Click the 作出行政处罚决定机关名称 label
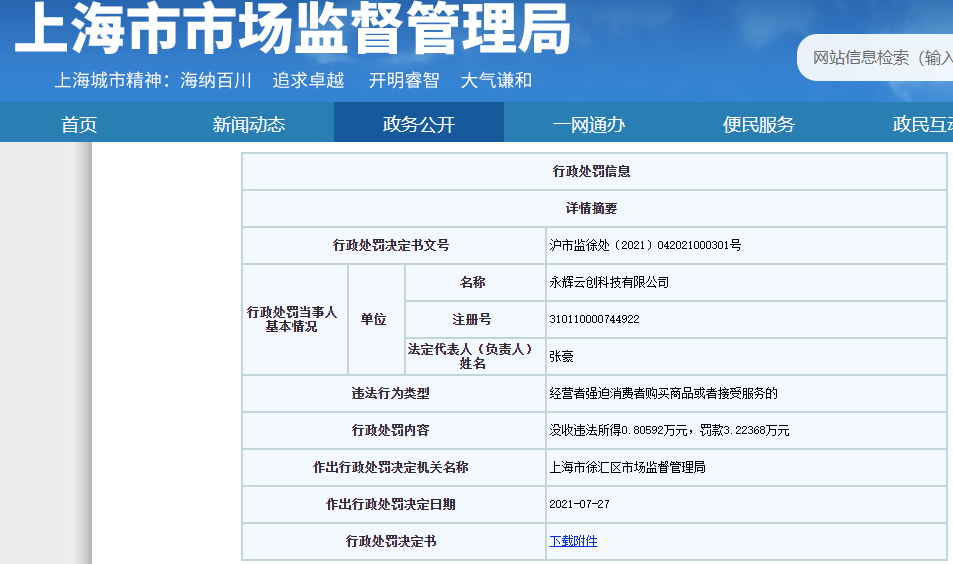953x564 pixels. (x=390, y=467)
